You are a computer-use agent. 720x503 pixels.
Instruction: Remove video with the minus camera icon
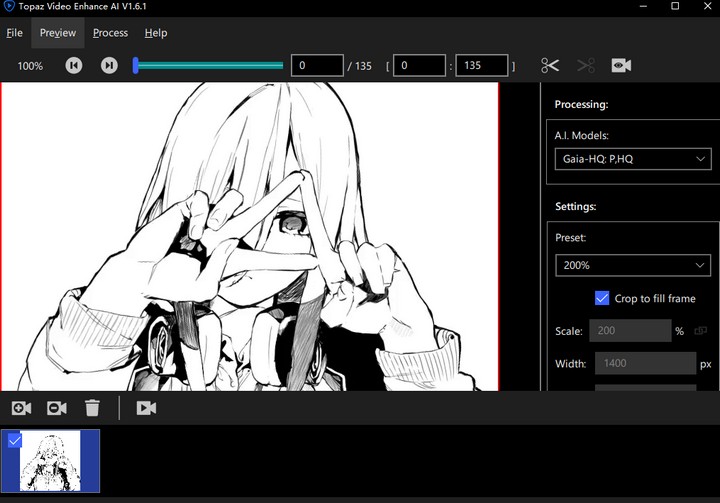click(x=57, y=408)
